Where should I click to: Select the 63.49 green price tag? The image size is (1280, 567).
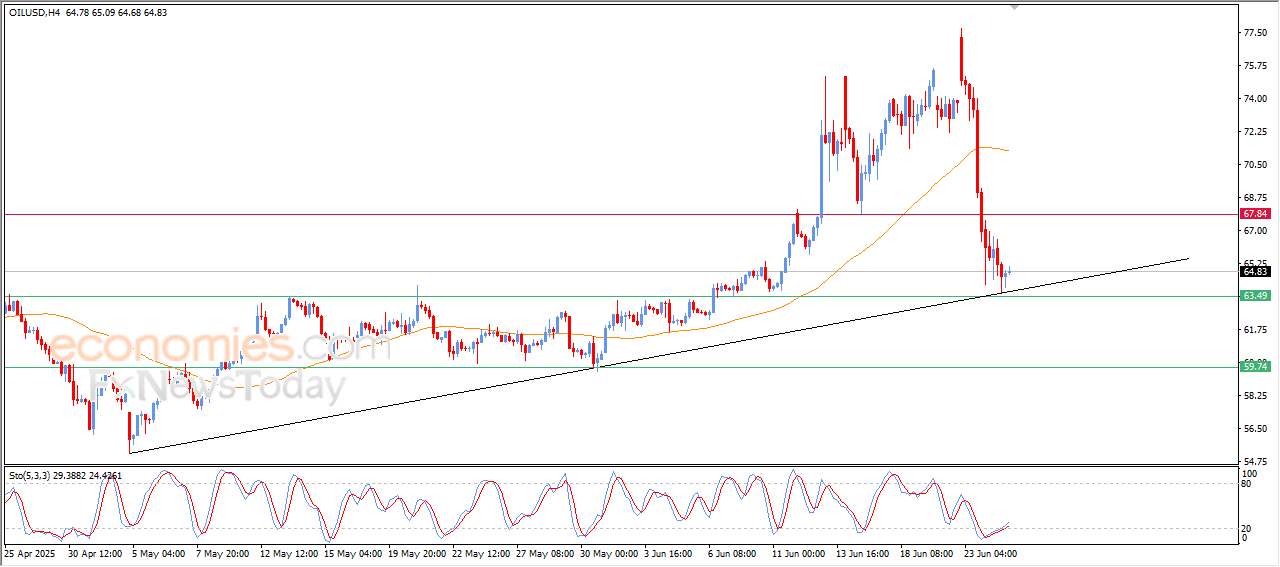[x=1256, y=296]
